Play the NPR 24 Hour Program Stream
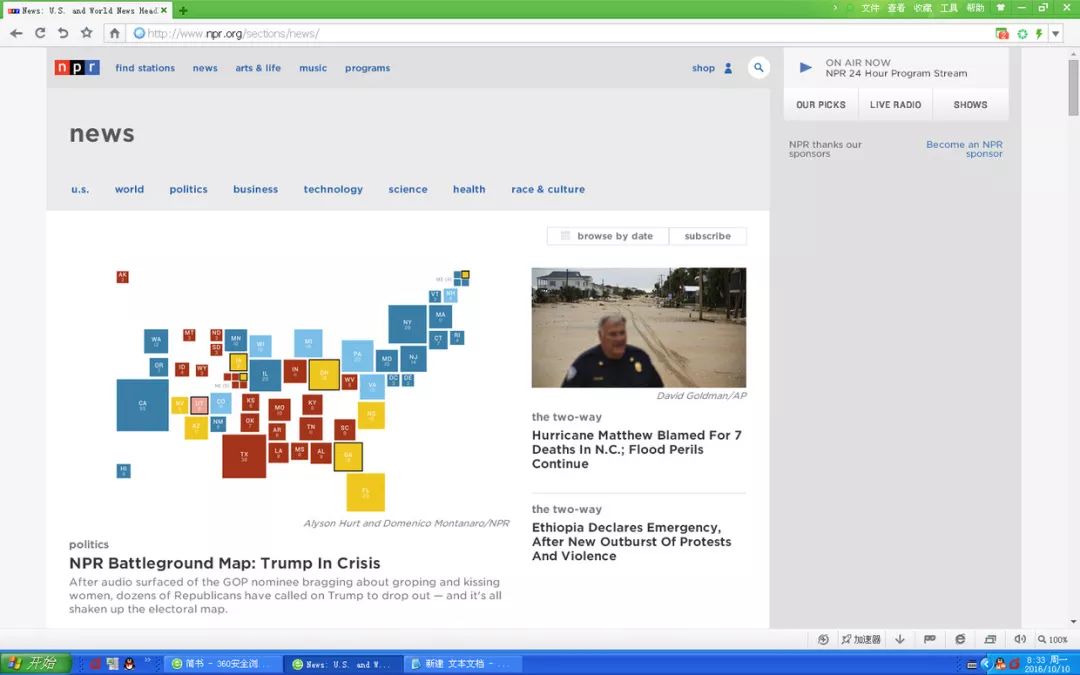 click(806, 68)
